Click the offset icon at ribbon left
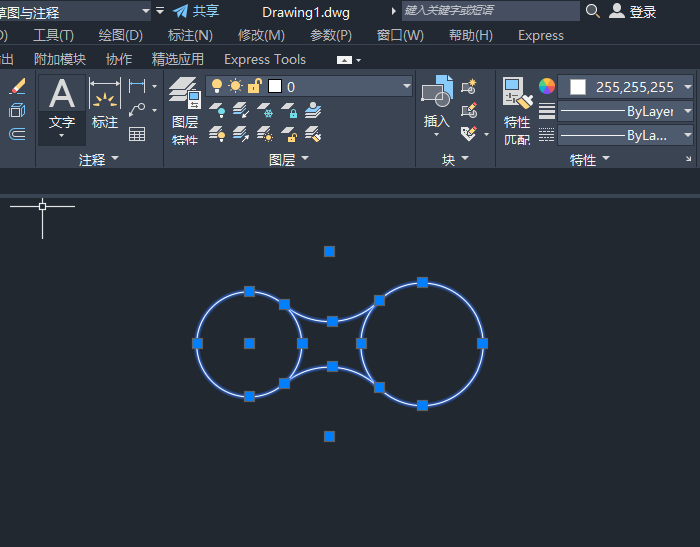The image size is (700, 547). tap(17, 134)
